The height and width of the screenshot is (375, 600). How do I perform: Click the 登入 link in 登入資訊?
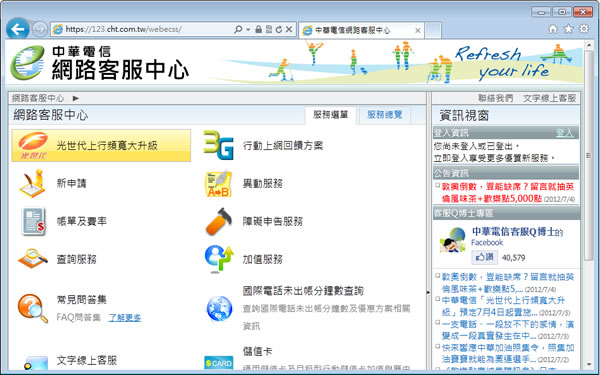(564, 133)
